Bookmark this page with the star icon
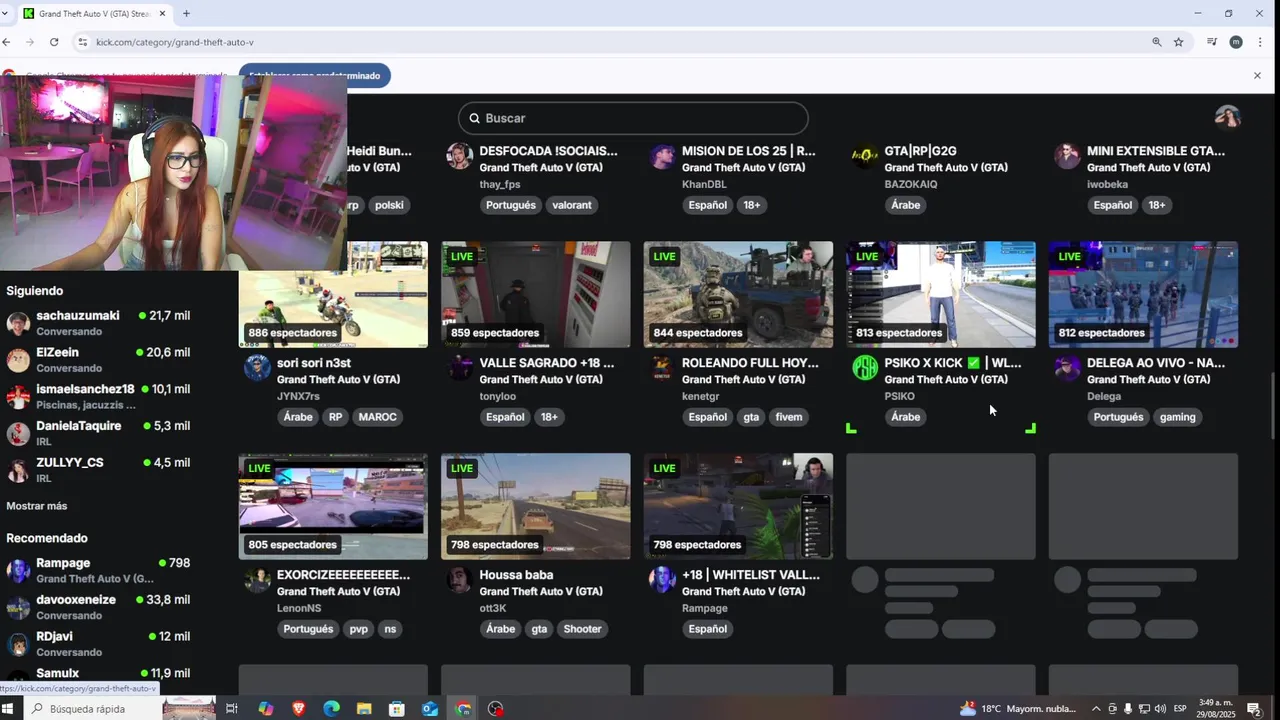Image resolution: width=1280 pixels, height=720 pixels. click(1179, 42)
